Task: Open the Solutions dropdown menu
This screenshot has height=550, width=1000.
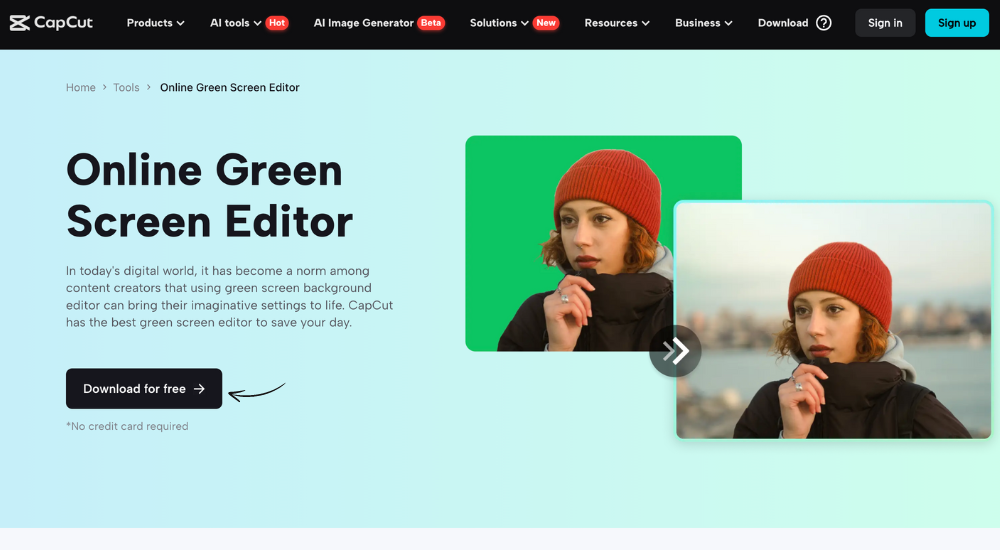Action: coord(499,23)
